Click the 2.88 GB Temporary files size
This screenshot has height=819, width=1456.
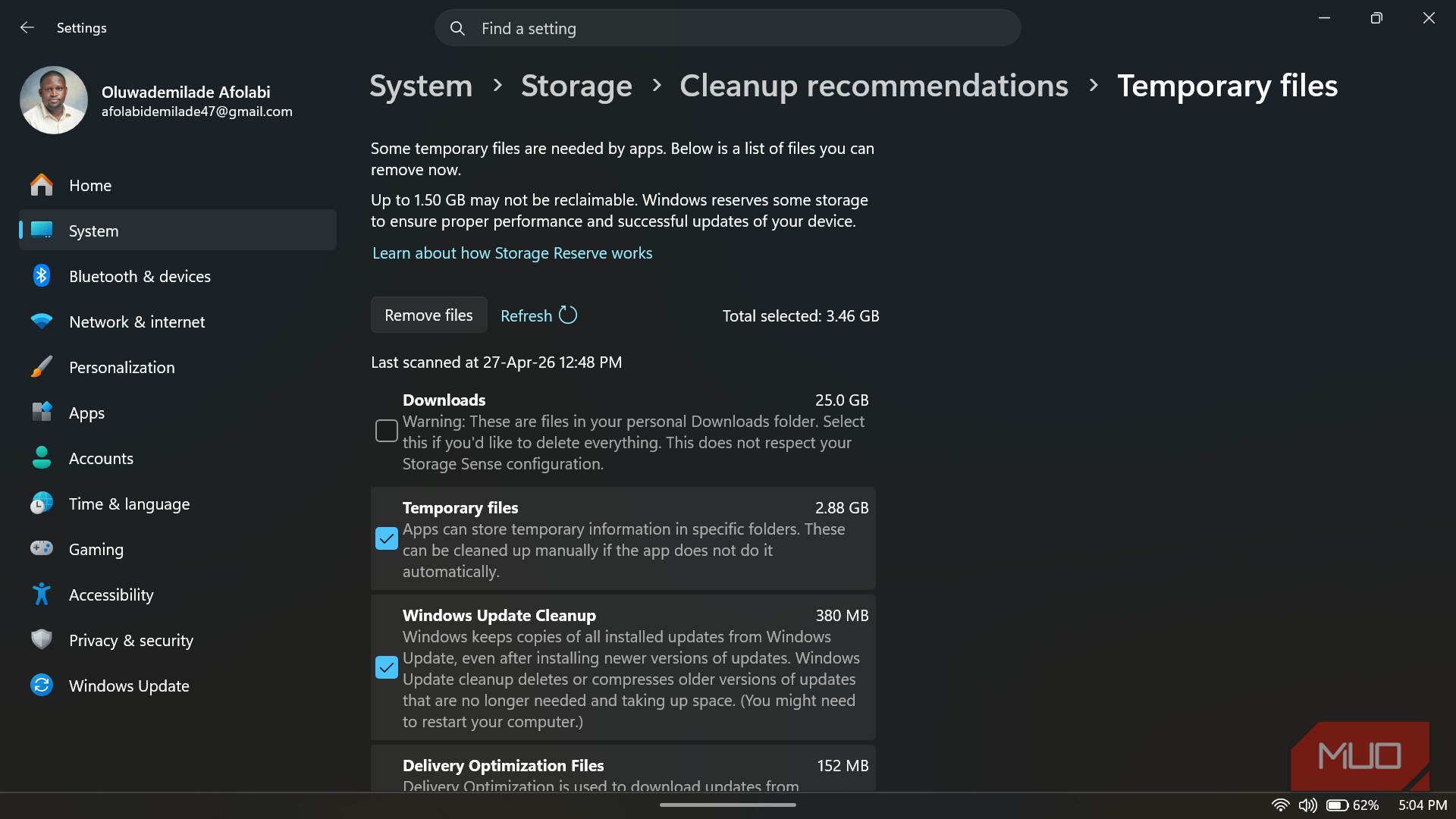click(x=842, y=507)
